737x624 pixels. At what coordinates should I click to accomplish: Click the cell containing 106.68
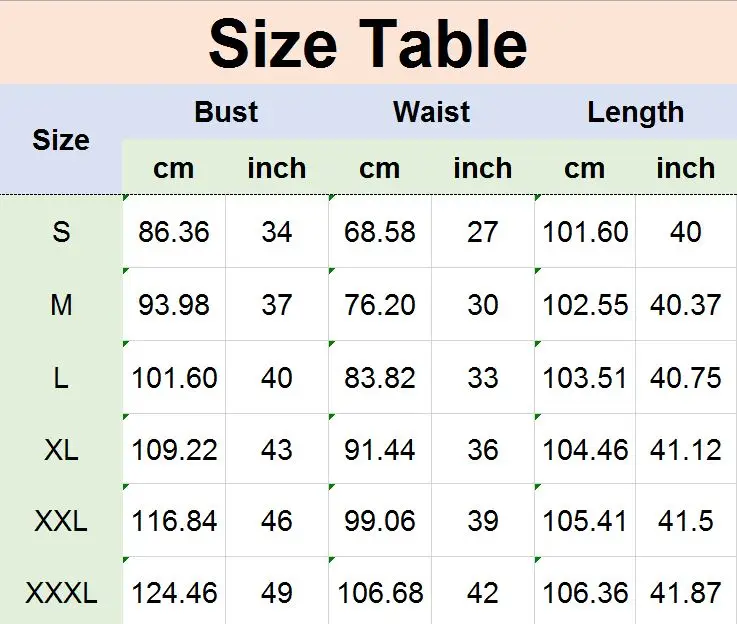click(x=380, y=593)
